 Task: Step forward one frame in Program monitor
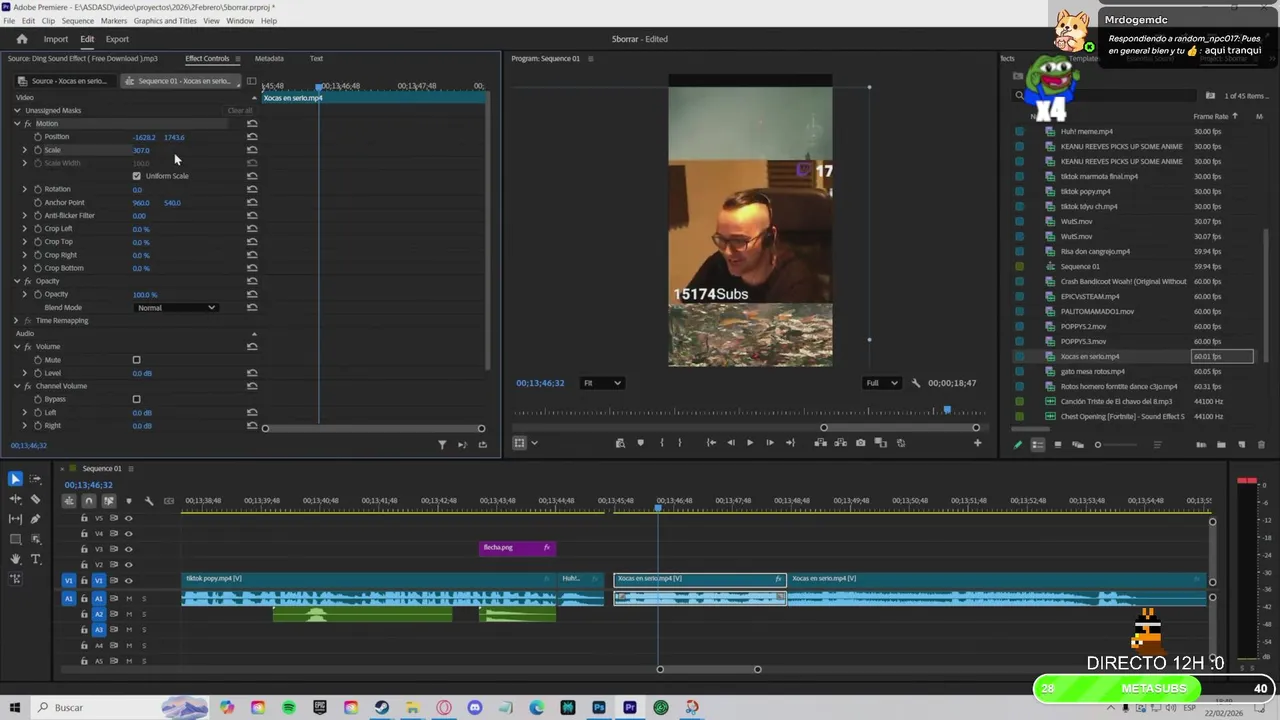coord(770,443)
